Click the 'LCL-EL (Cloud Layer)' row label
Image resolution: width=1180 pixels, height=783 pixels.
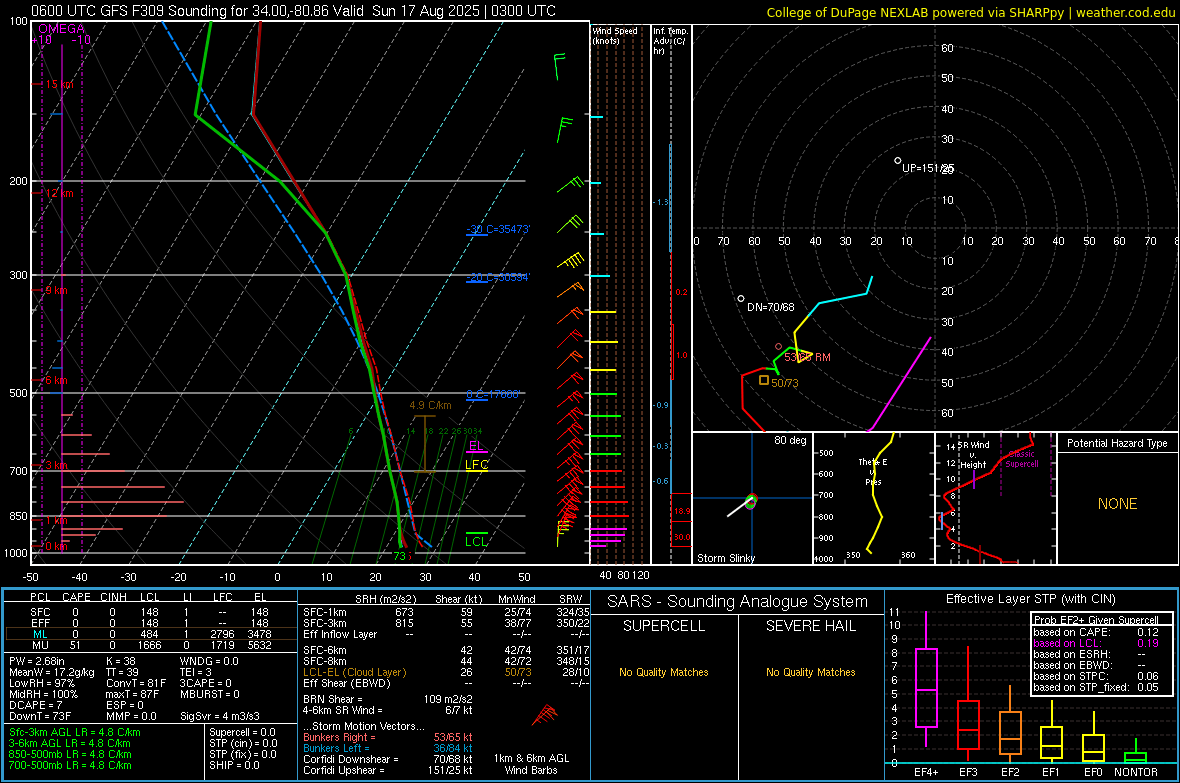[x=354, y=672]
